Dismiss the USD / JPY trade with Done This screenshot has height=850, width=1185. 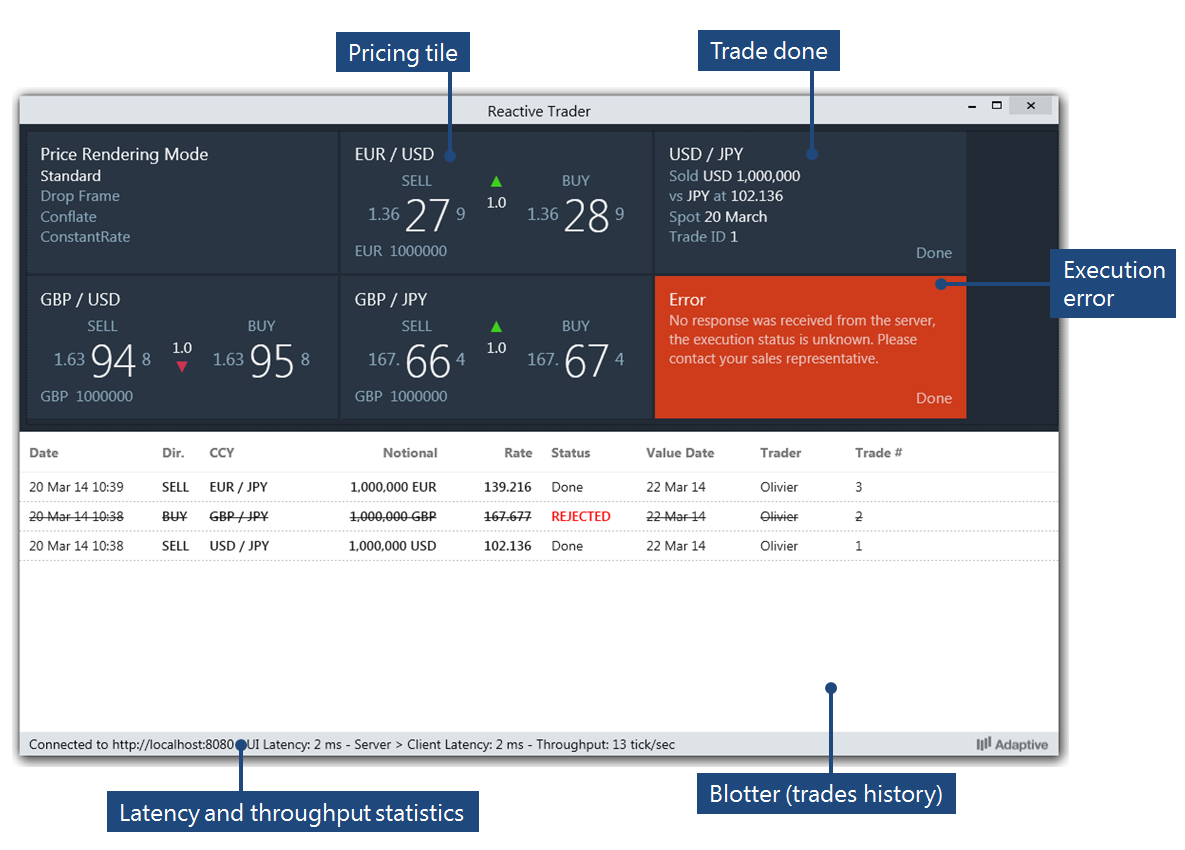click(x=934, y=253)
